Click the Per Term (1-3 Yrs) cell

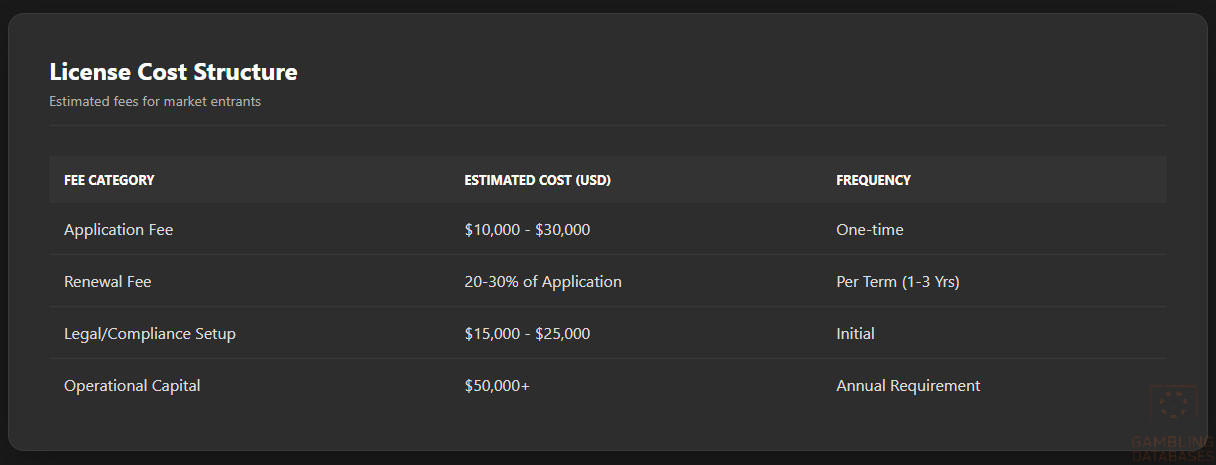click(897, 282)
